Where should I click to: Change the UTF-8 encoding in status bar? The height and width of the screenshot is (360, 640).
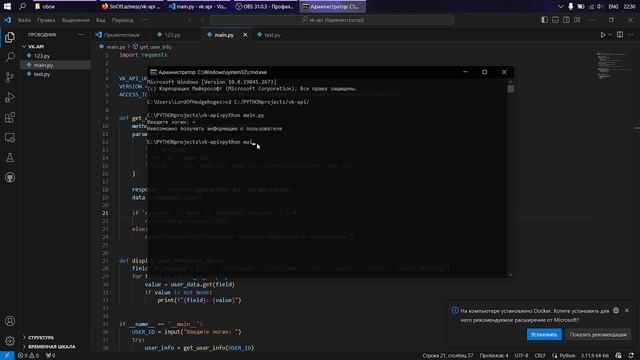click(521, 356)
